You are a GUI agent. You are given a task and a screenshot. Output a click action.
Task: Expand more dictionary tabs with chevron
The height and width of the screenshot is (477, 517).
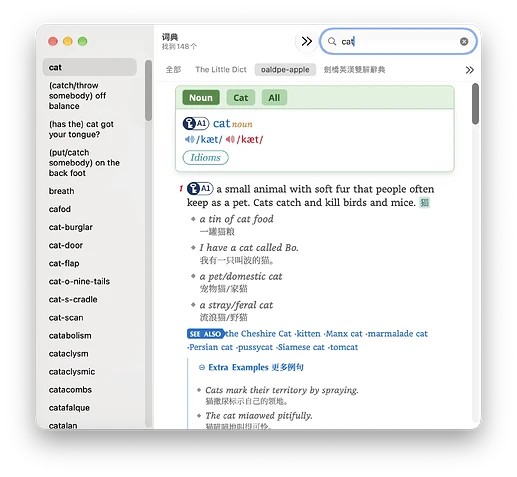(469, 70)
